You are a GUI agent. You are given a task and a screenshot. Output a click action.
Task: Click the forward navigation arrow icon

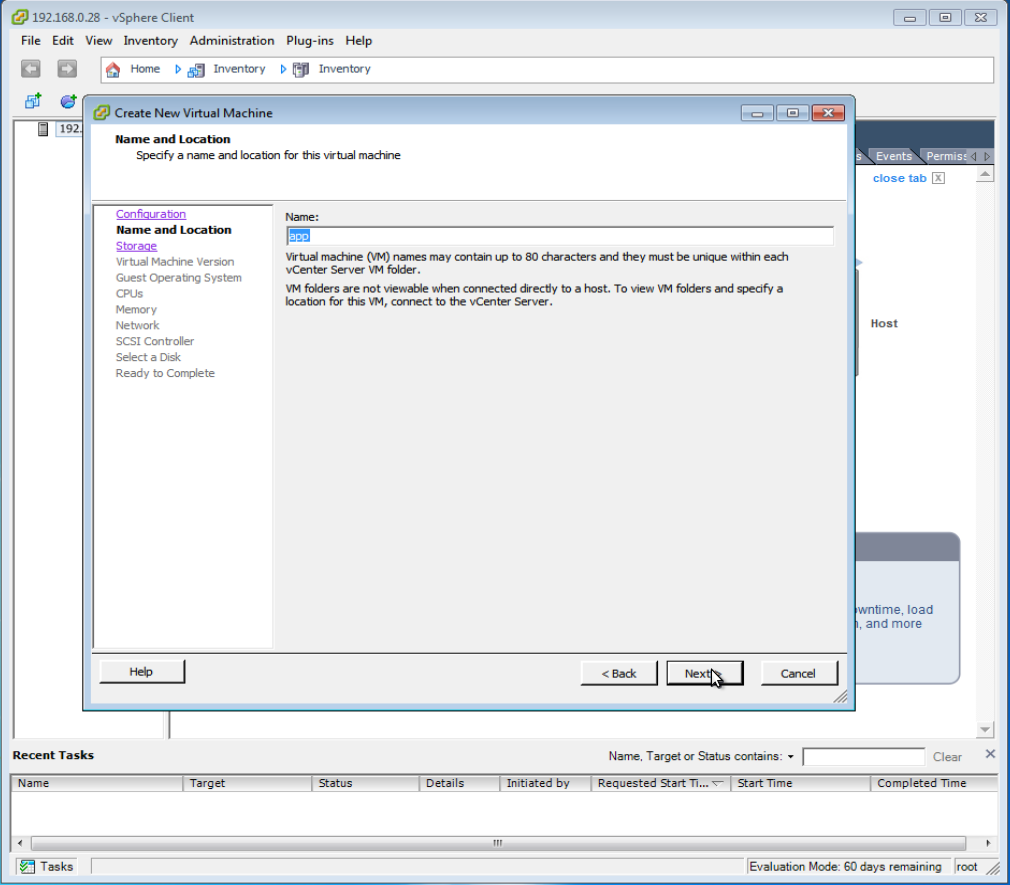tap(67, 68)
